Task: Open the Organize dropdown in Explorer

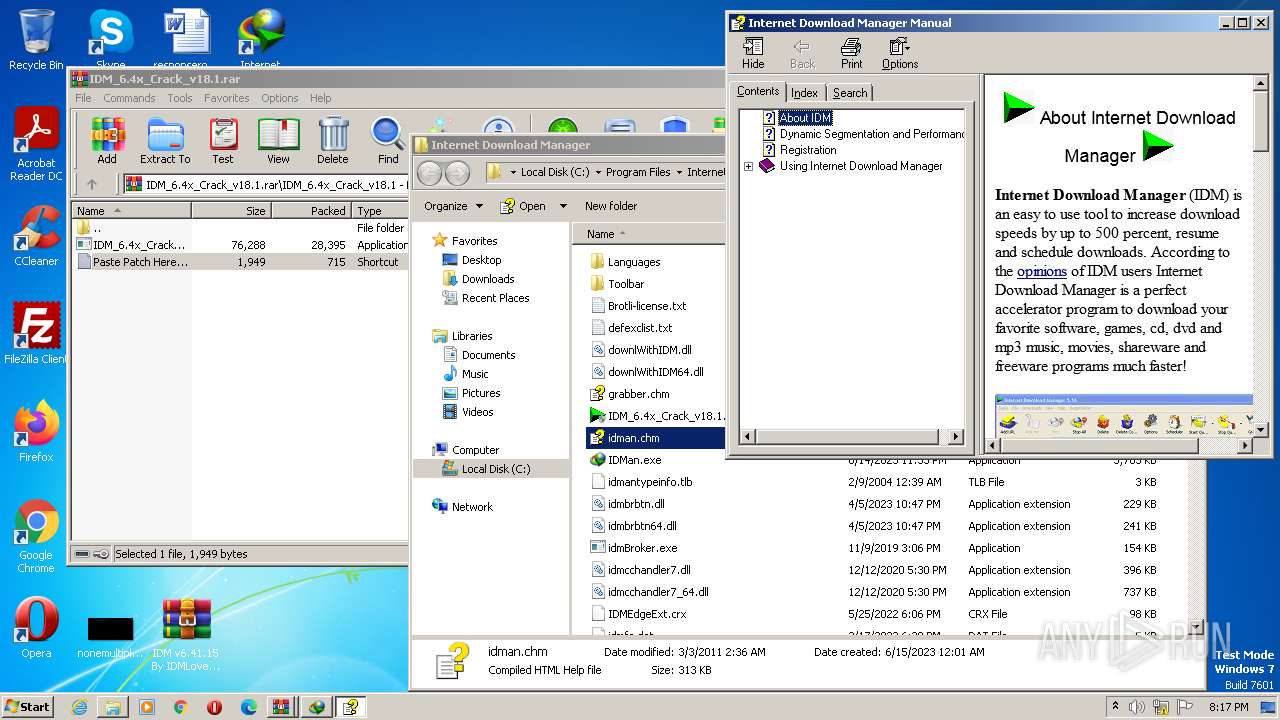Action: coord(453,206)
